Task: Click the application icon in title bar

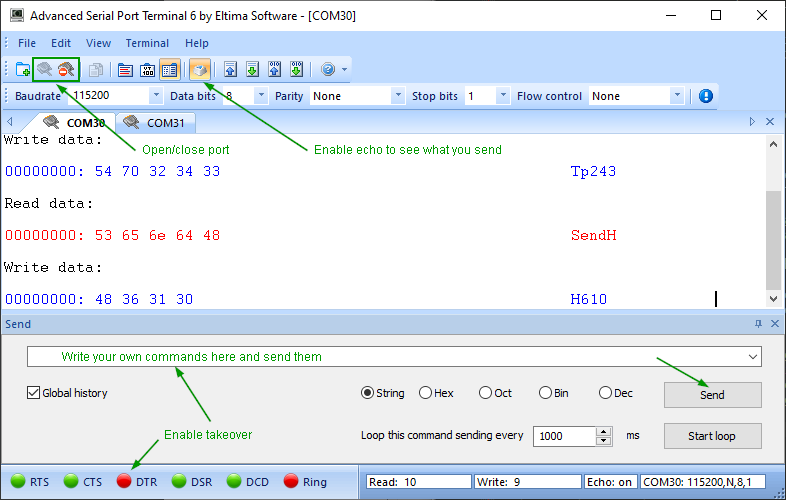Action: pos(17,15)
